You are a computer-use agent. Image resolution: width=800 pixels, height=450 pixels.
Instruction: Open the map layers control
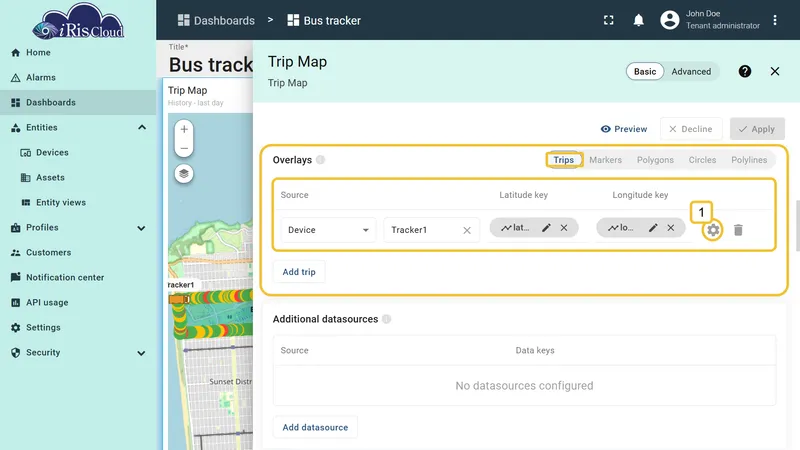(x=184, y=173)
